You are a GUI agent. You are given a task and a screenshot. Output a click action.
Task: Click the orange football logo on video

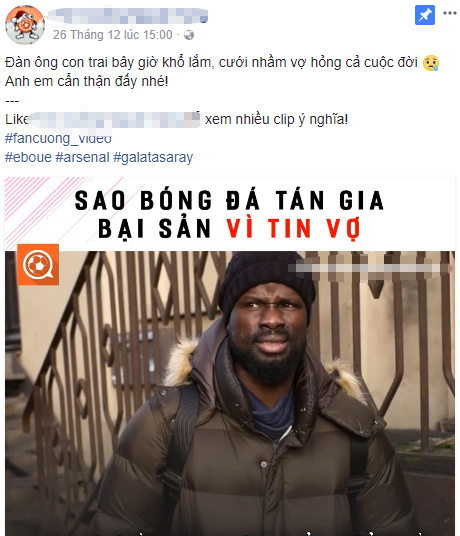pyautogui.click(x=38, y=264)
